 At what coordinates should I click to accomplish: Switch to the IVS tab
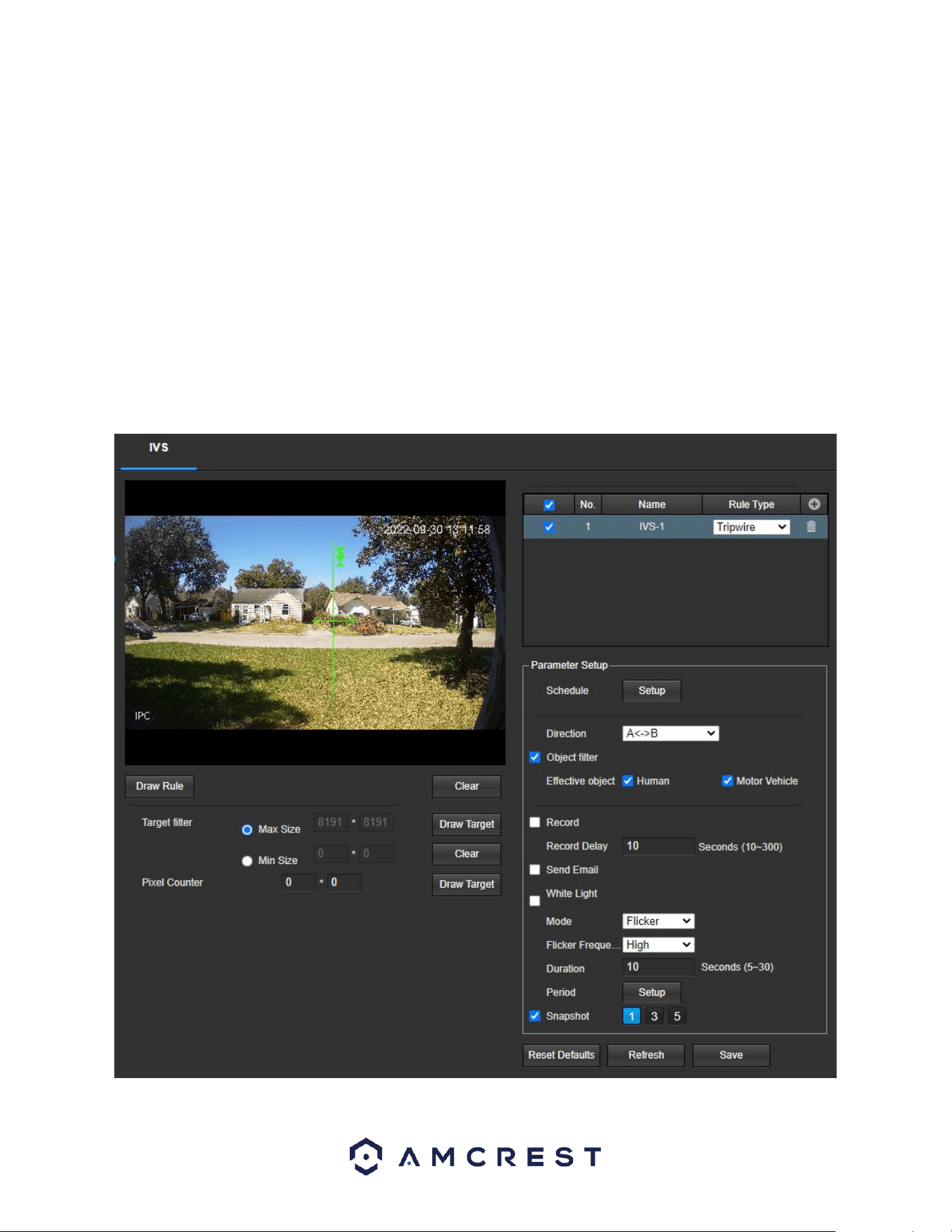159,448
